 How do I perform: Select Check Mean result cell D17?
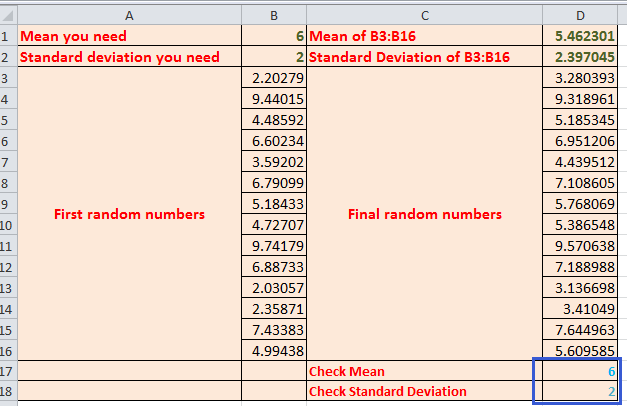[580, 371]
